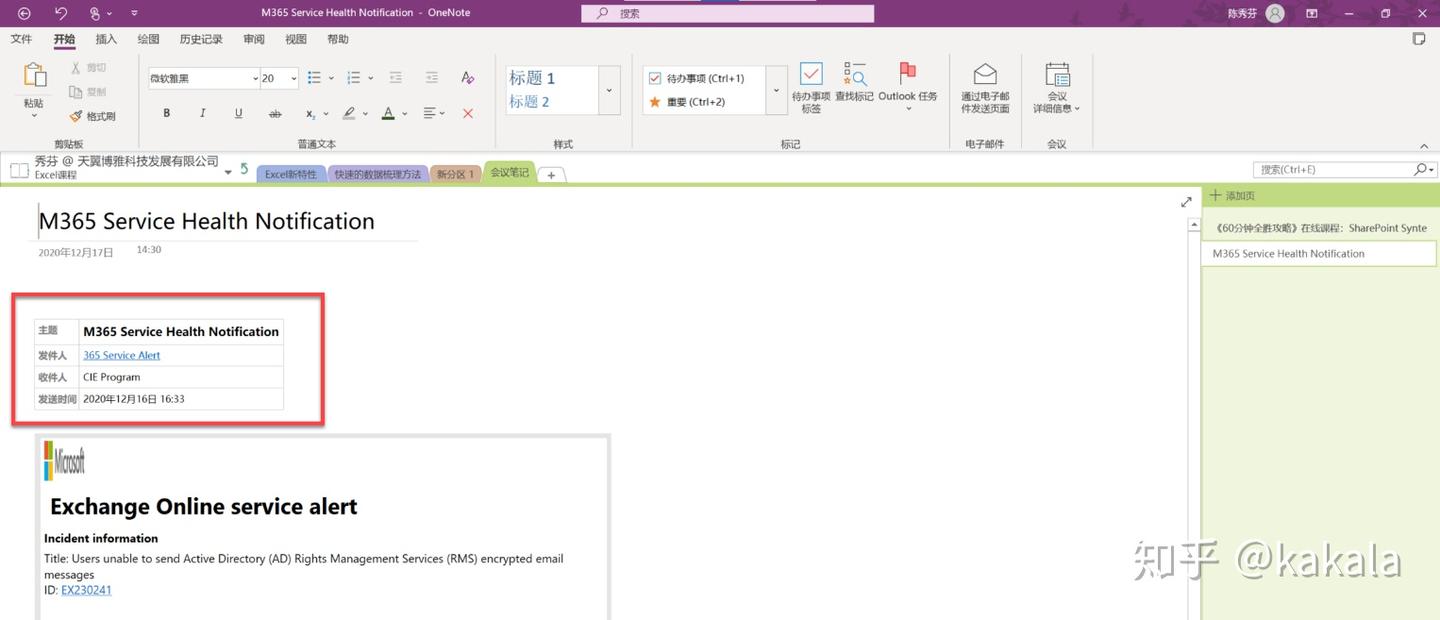Apply the text highlight pen
Viewport: 1440px width, 620px height.
pyautogui.click(x=349, y=113)
